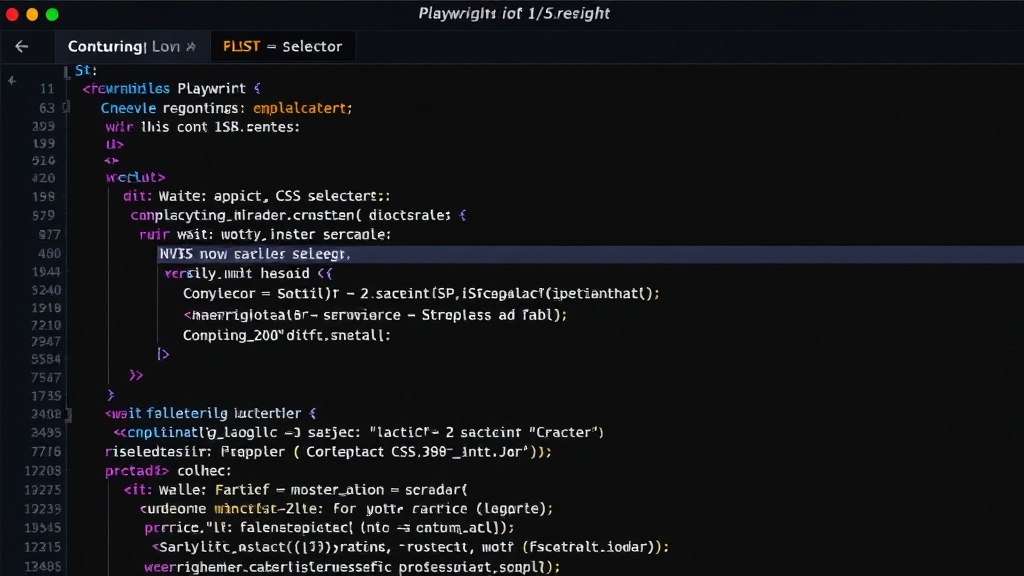
Task: Click the back arrow in the tab bar
Action: tap(22, 46)
